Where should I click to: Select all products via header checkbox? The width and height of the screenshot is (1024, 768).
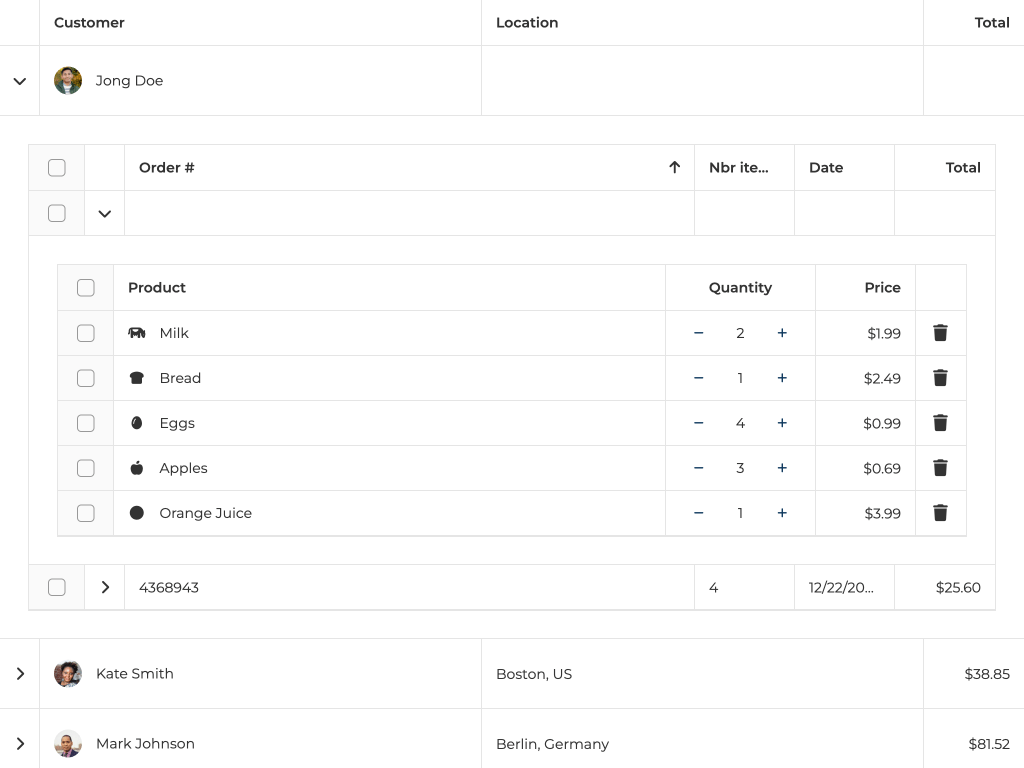(86, 288)
